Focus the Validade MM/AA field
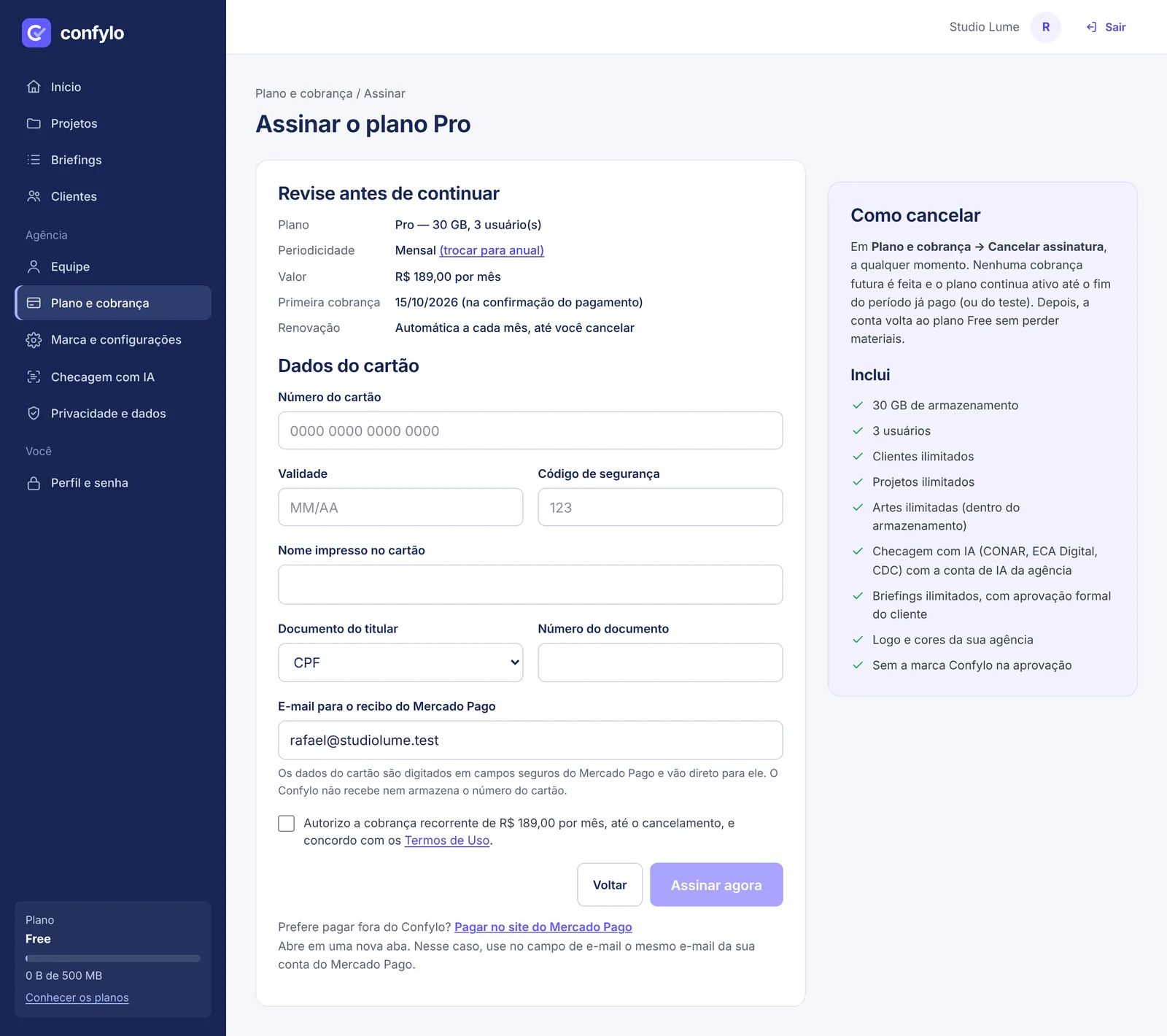 tap(400, 507)
